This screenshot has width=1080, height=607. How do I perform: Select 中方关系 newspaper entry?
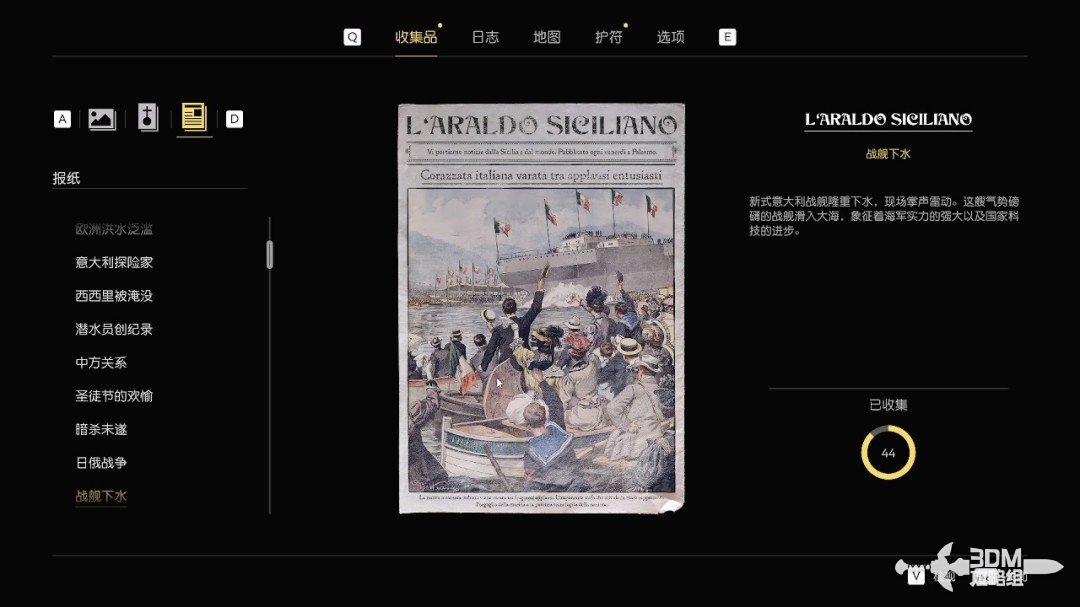101,362
